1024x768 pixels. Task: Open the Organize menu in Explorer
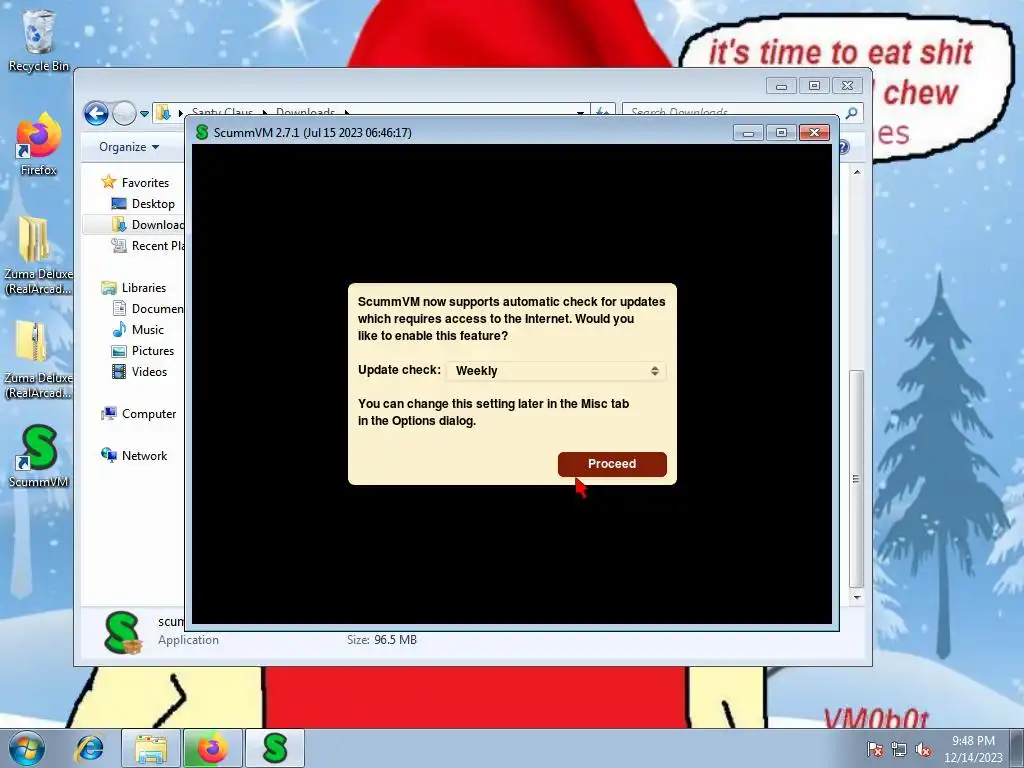tap(129, 147)
